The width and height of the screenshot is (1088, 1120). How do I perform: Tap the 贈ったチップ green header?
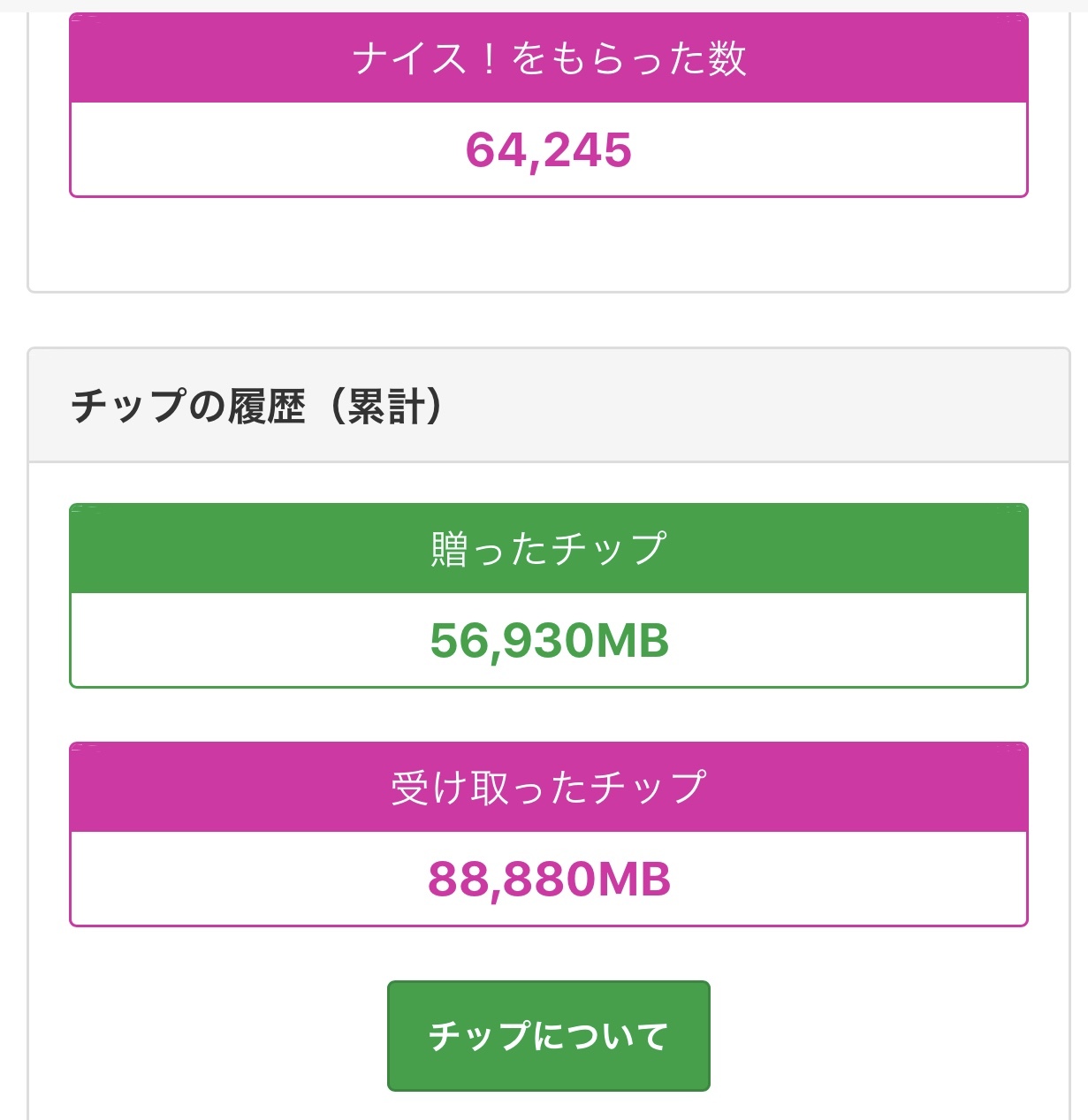click(548, 549)
